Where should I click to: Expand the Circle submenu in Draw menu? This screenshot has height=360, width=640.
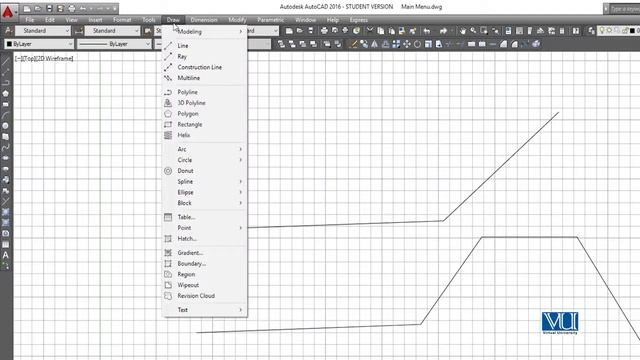204,160
